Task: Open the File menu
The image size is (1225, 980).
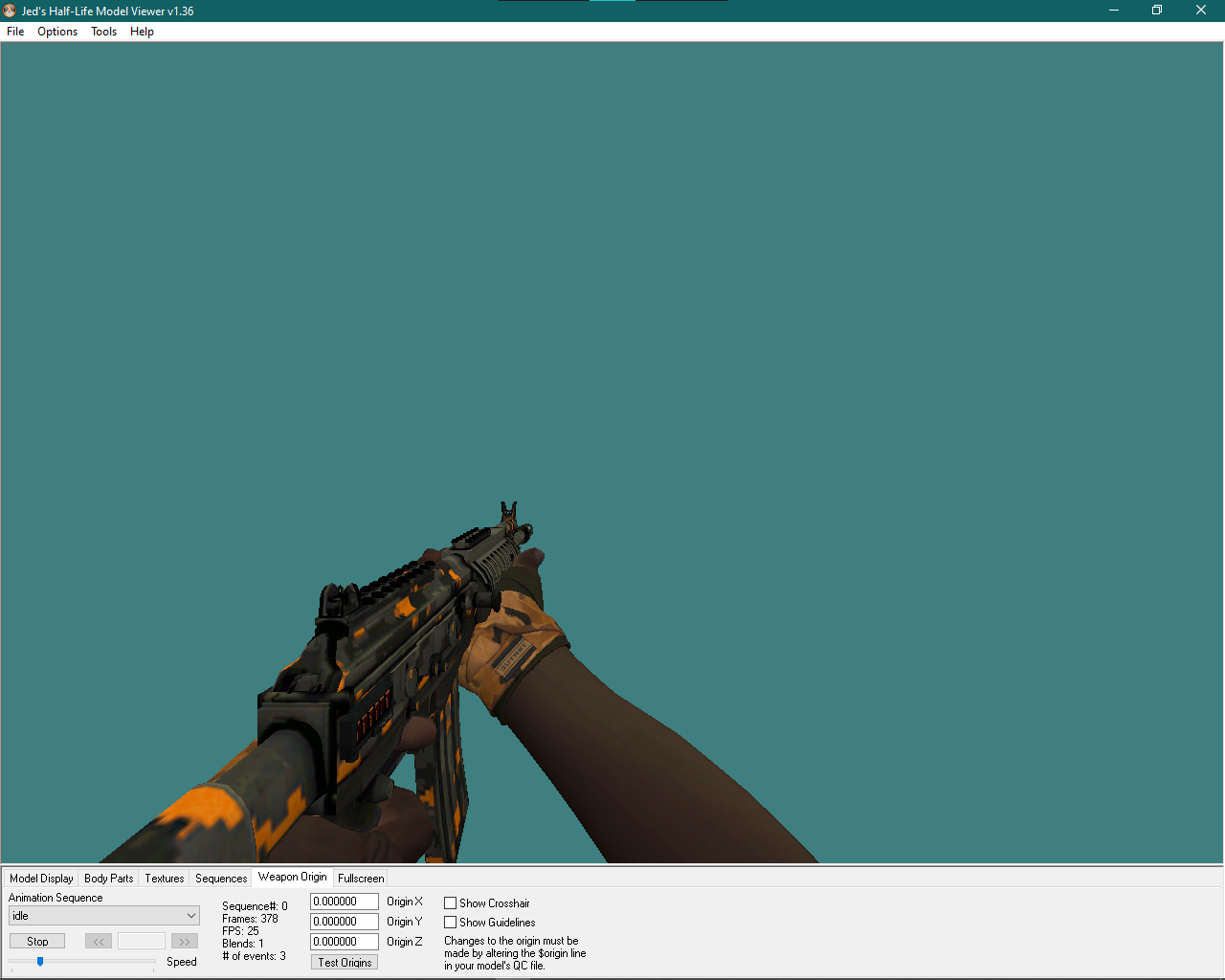Action: click(15, 32)
